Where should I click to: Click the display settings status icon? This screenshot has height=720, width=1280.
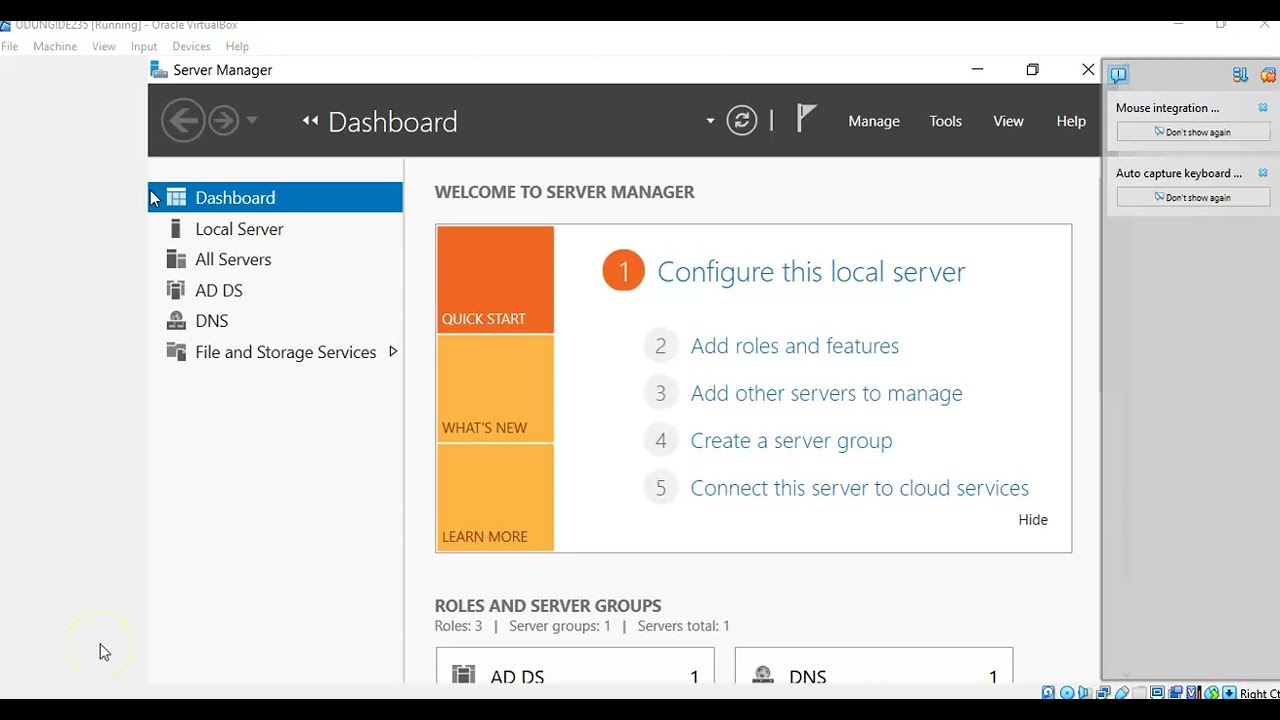point(1157,692)
